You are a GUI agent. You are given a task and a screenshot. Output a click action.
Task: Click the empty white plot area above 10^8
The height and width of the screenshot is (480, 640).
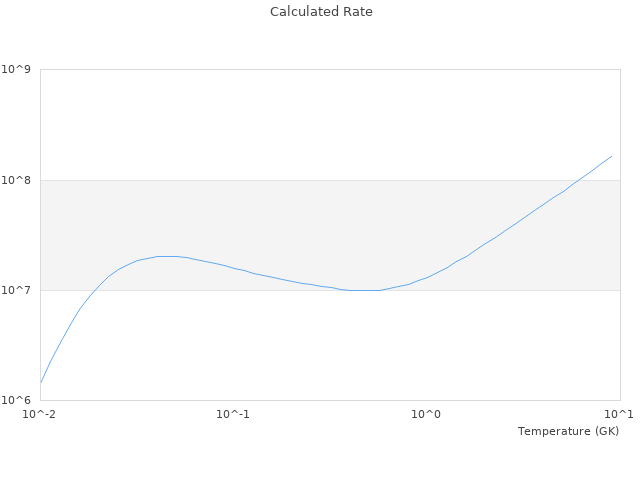(x=250, y=120)
